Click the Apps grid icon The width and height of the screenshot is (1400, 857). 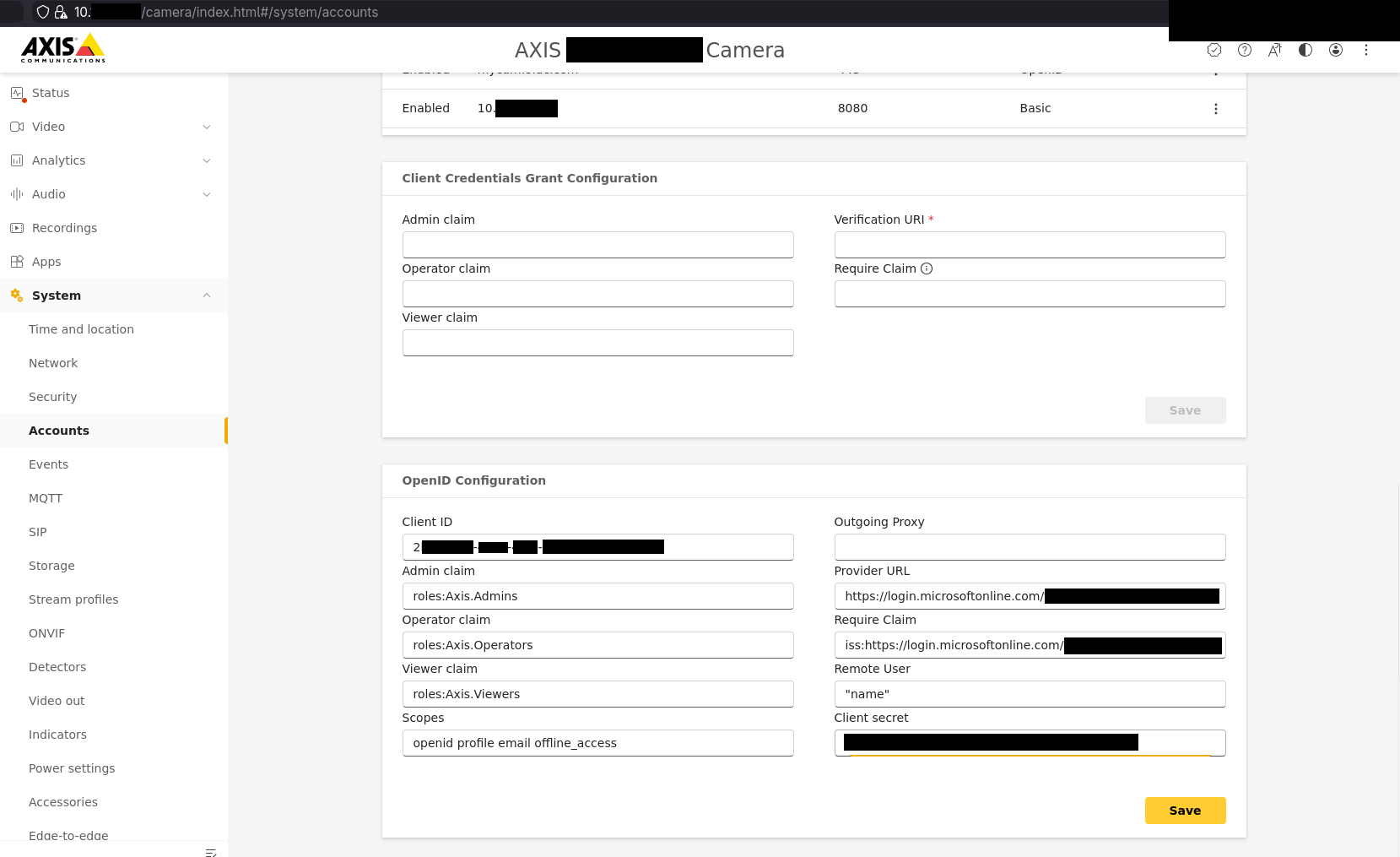point(18,262)
